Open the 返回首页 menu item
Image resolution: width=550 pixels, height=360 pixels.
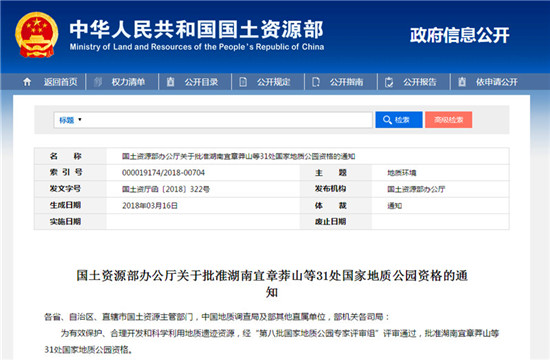60,82
